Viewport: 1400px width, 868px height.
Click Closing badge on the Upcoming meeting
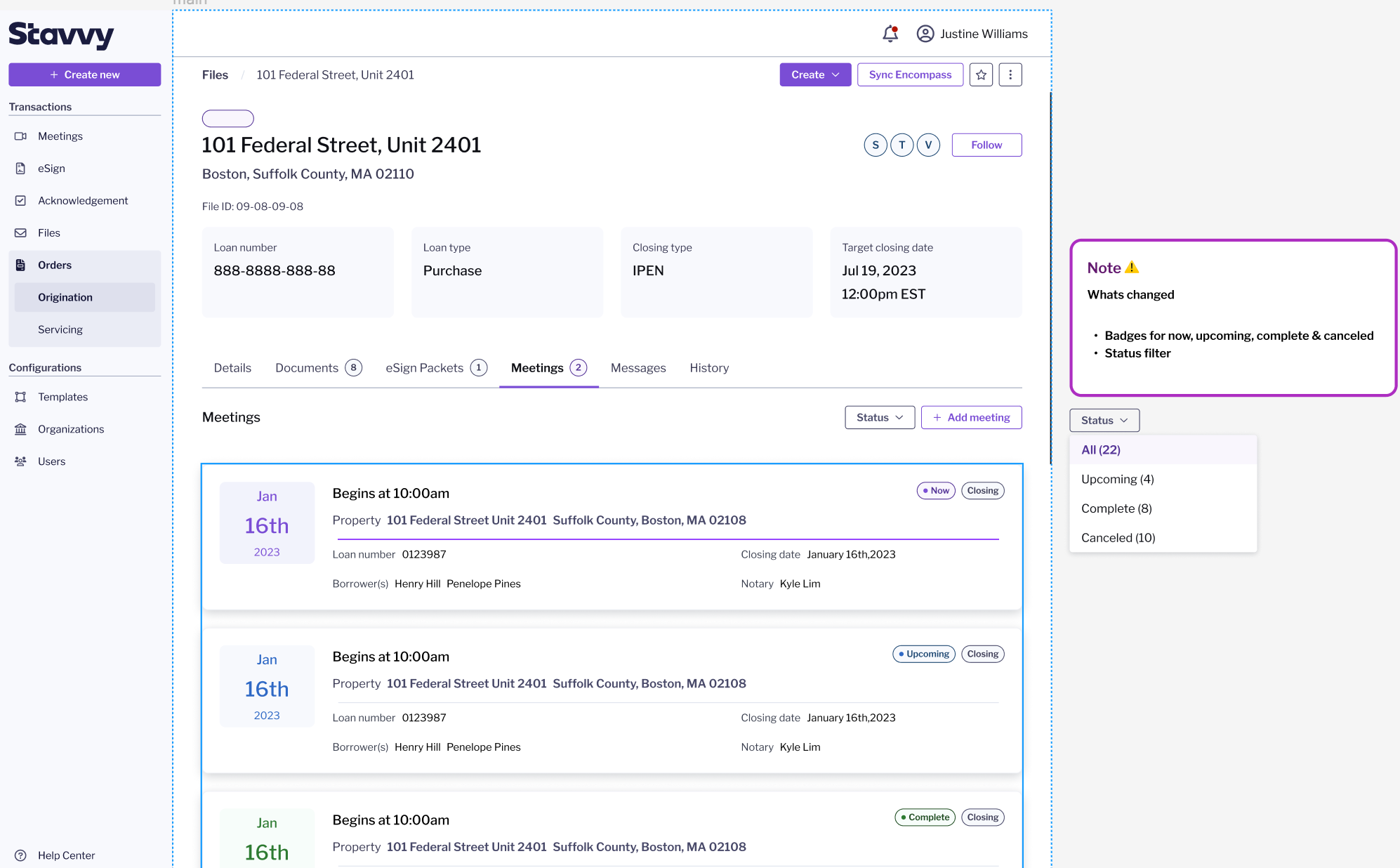tap(983, 654)
